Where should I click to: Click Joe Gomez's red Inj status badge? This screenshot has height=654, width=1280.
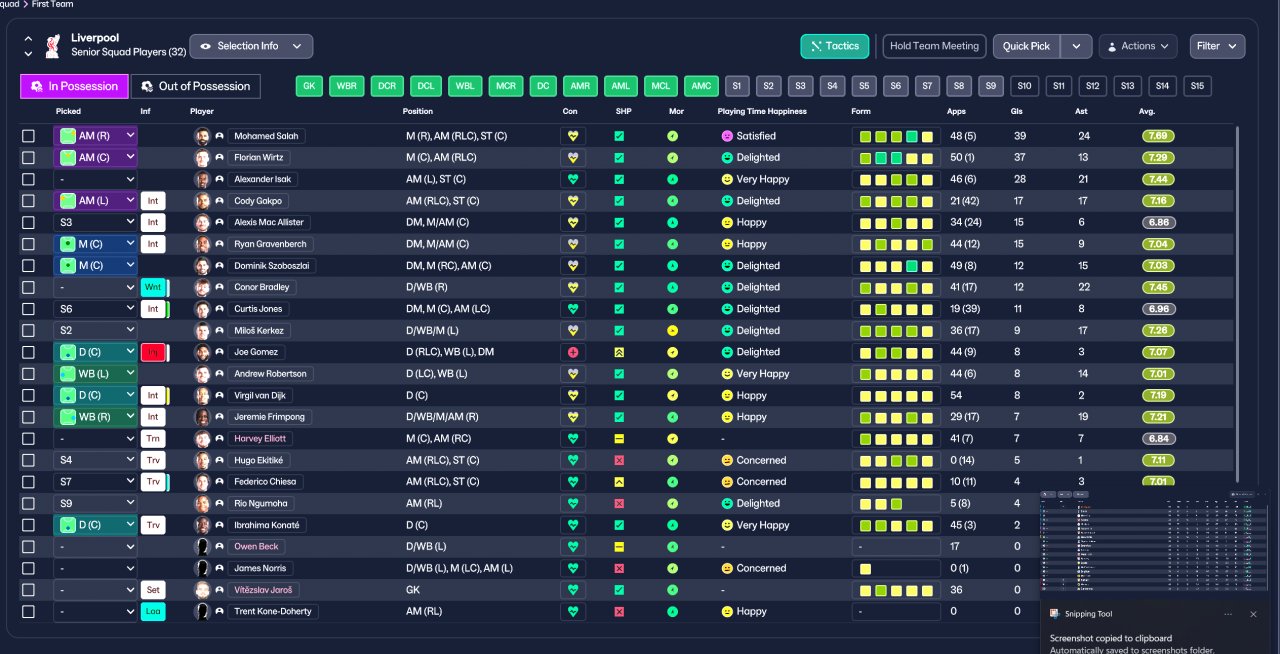point(153,352)
